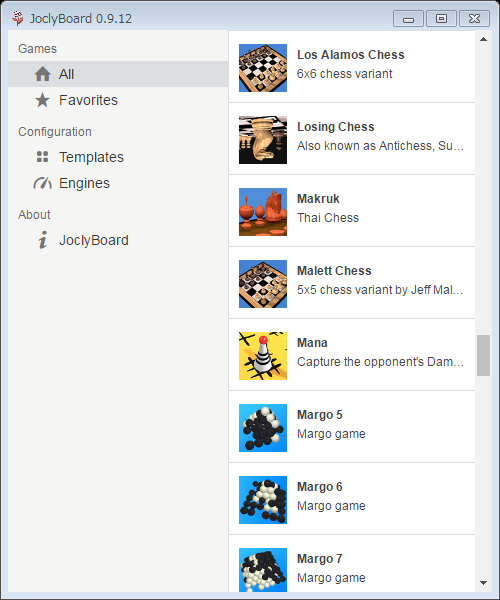The width and height of the screenshot is (500, 600).
Task: Select the Mana game icon
Action: click(263, 356)
